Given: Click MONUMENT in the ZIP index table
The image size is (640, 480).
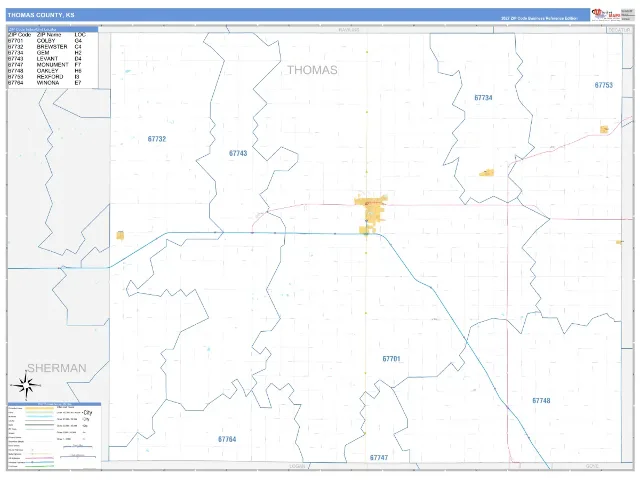Looking at the screenshot, I should (52, 65).
